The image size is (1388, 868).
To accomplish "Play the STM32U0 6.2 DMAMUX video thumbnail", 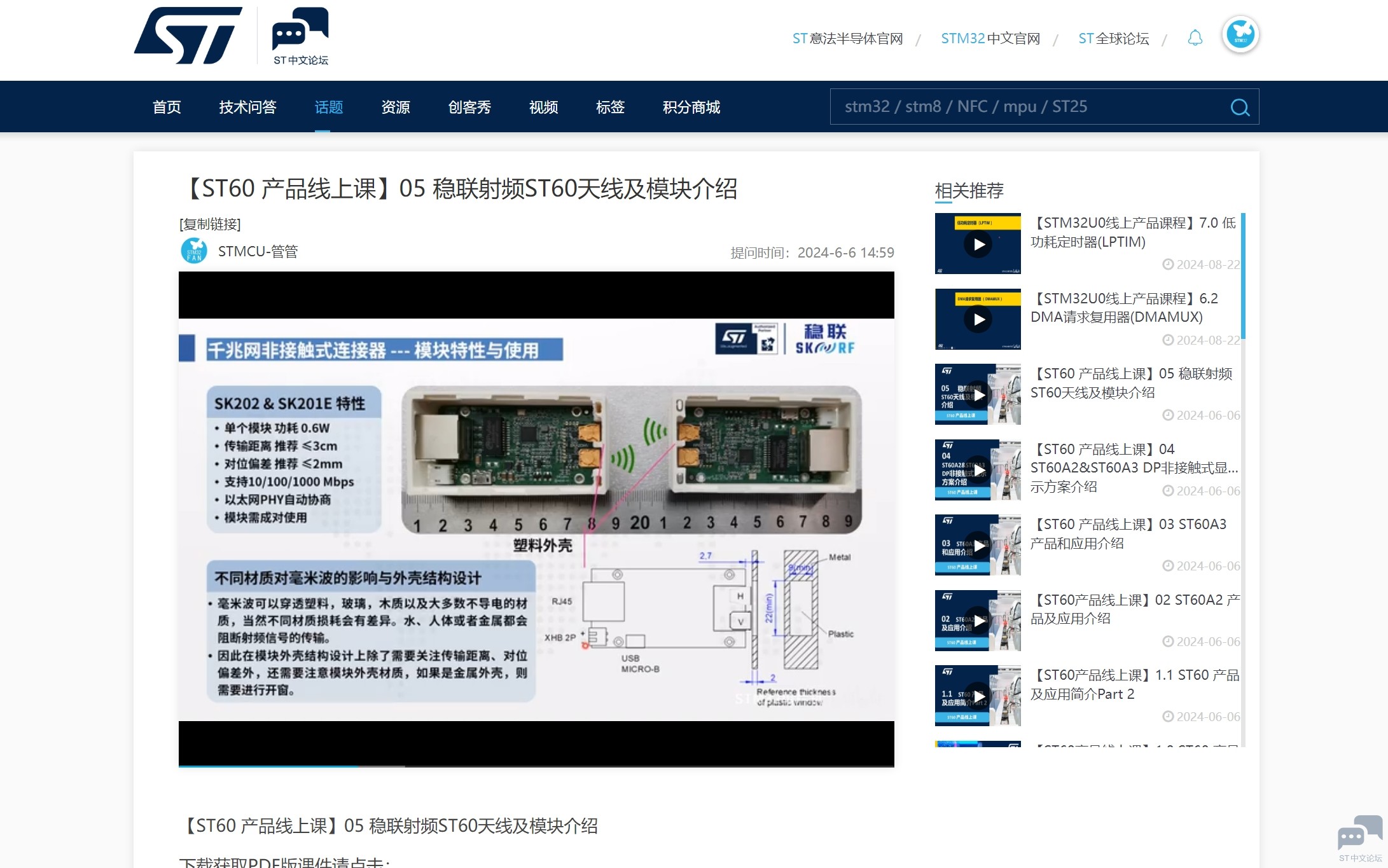I will coord(978,319).
